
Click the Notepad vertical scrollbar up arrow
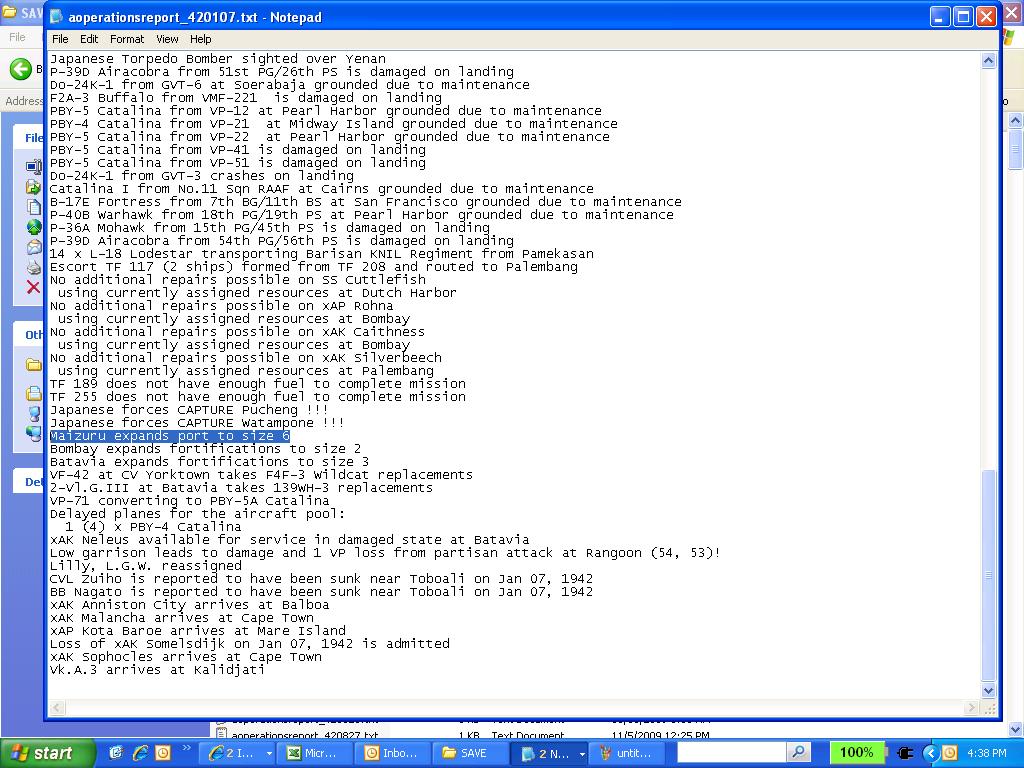pos(989,61)
